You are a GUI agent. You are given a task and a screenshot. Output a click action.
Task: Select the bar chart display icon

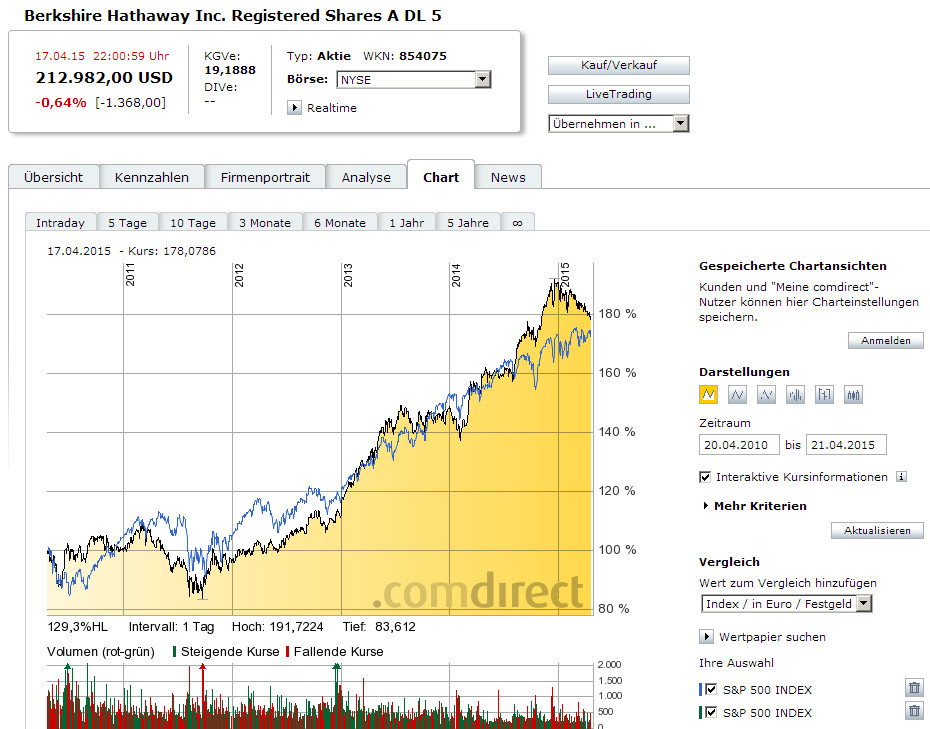(795, 394)
